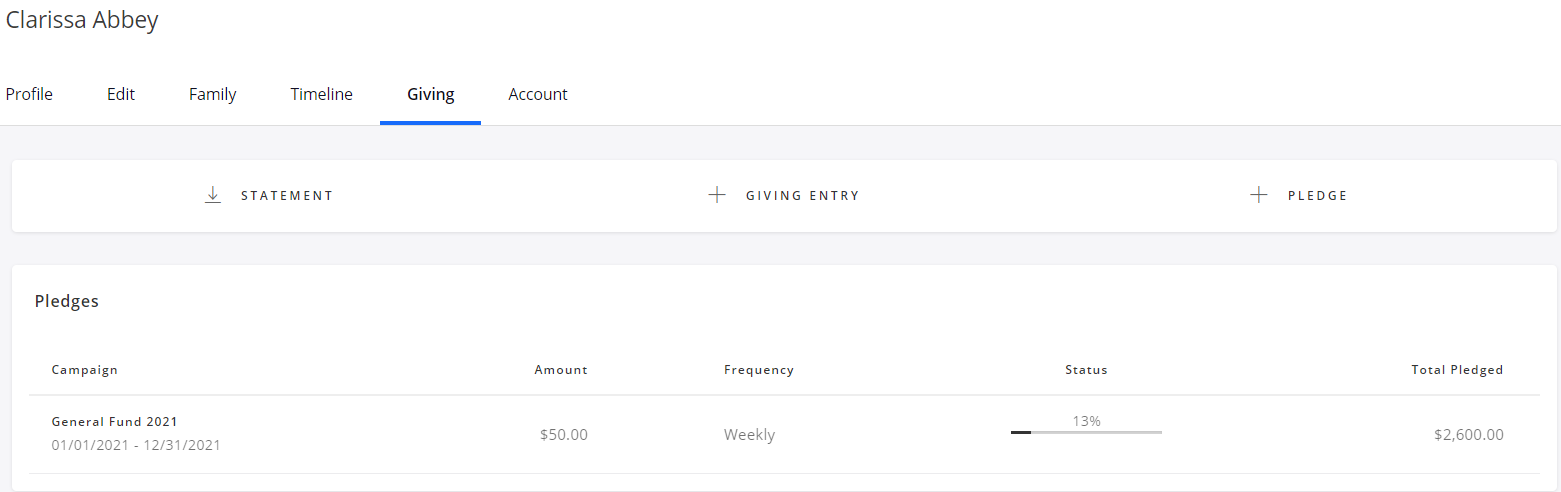Click the Status column header
This screenshot has height=492, width=1561.
(1086, 370)
